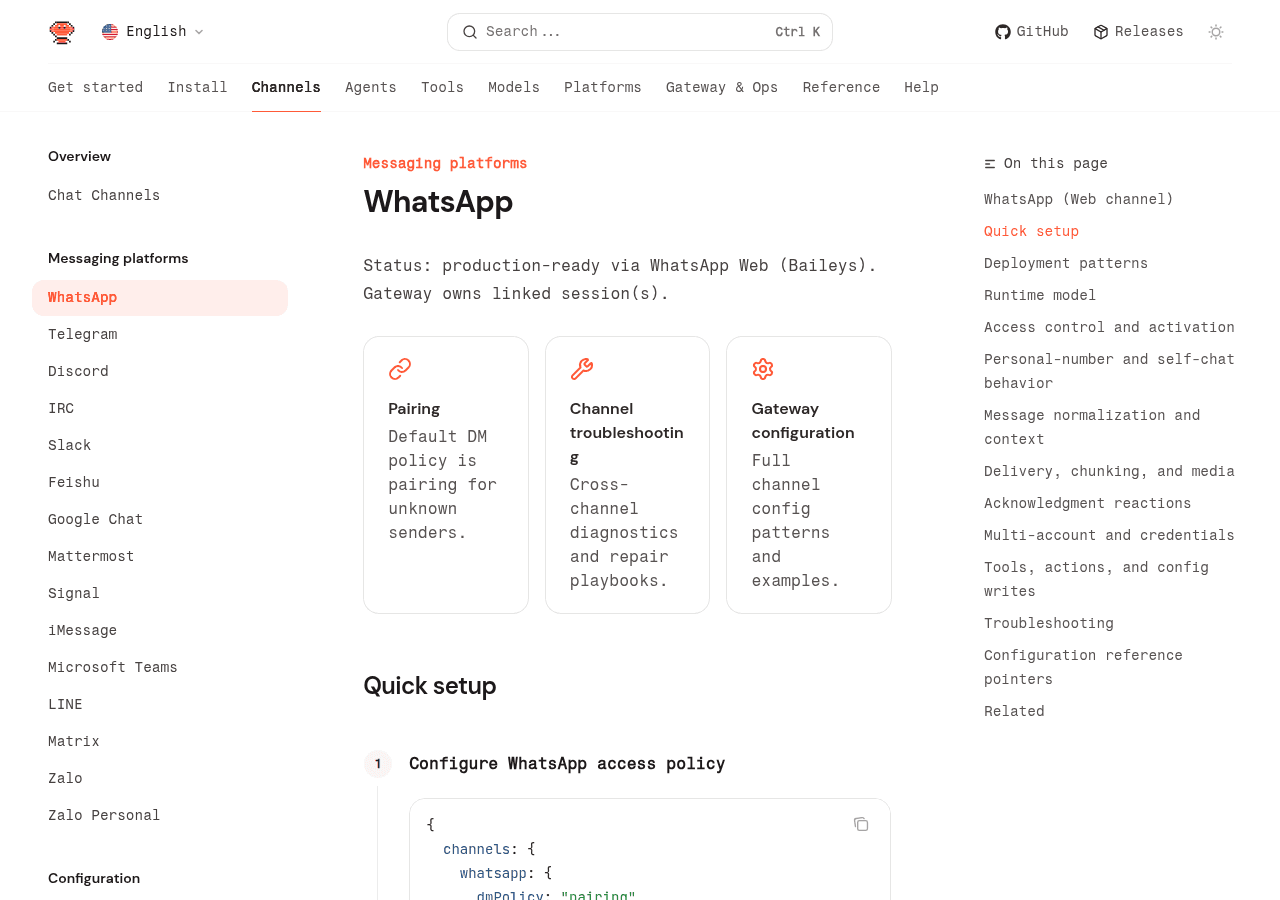
Task: Jump to Quick setup via the page outline
Action: click(1031, 229)
